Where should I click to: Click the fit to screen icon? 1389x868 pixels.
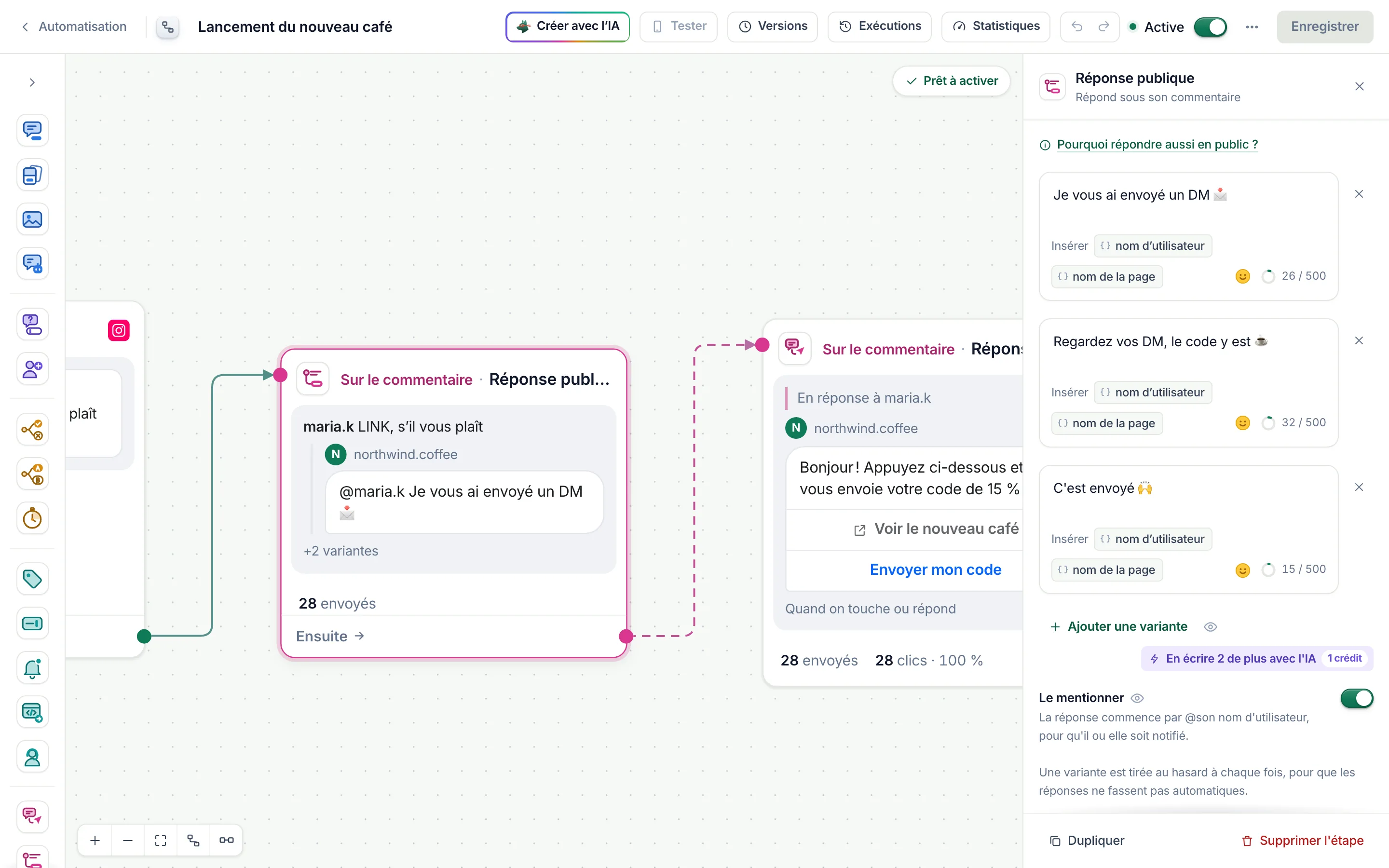[x=161, y=840]
